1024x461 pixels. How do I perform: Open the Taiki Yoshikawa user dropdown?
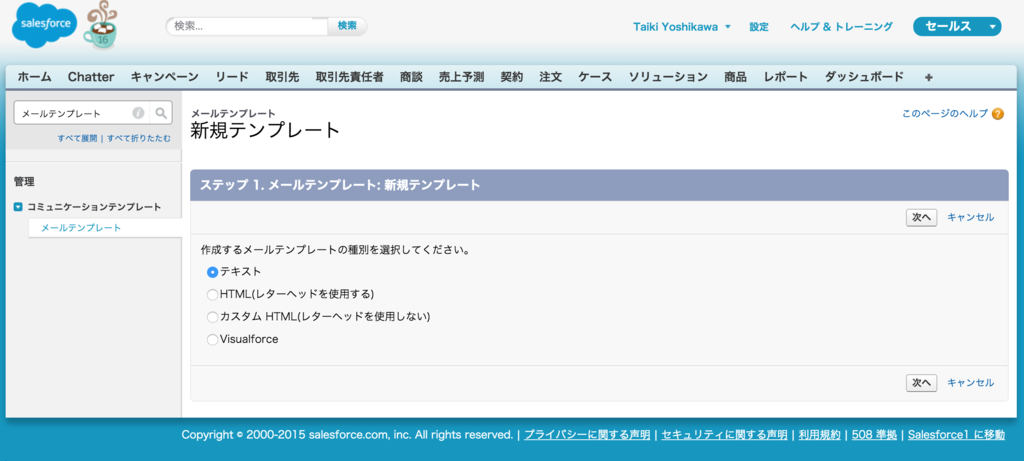coord(682,27)
